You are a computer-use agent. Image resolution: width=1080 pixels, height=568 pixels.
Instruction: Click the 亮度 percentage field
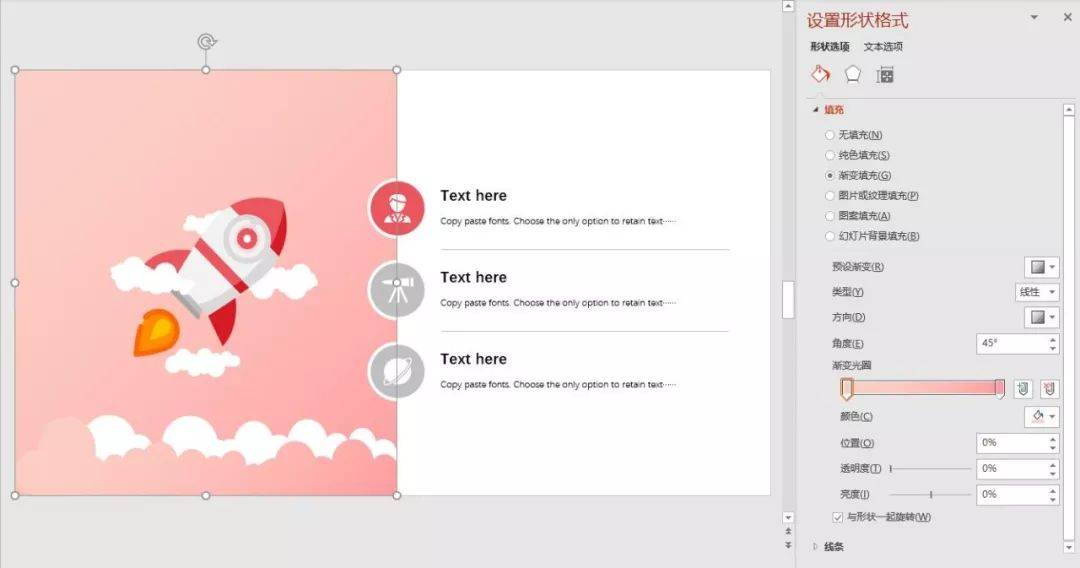pyautogui.click(x=1012, y=494)
